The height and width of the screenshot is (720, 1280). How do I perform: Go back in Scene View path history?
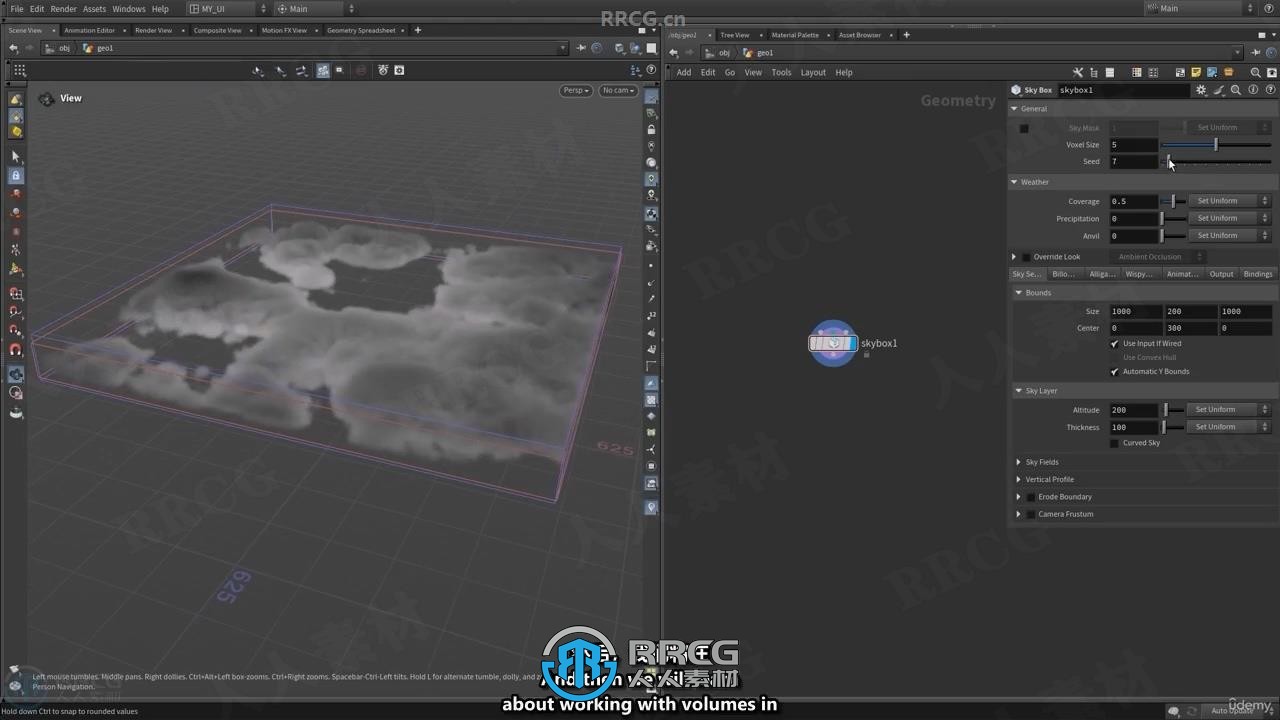(x=14, y=48)
